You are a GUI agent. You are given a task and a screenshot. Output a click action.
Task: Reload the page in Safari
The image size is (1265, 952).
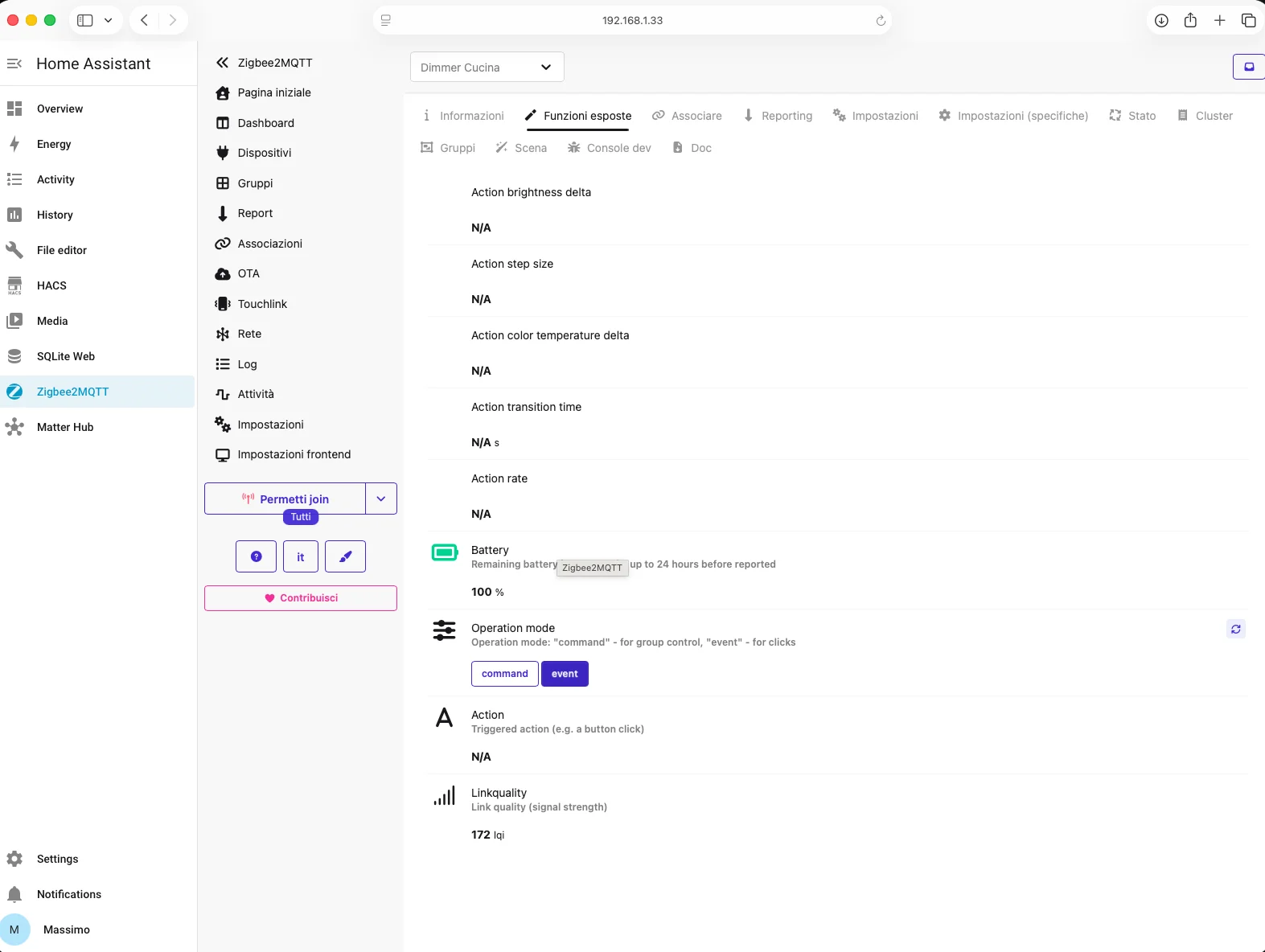(x=881, y=21)
